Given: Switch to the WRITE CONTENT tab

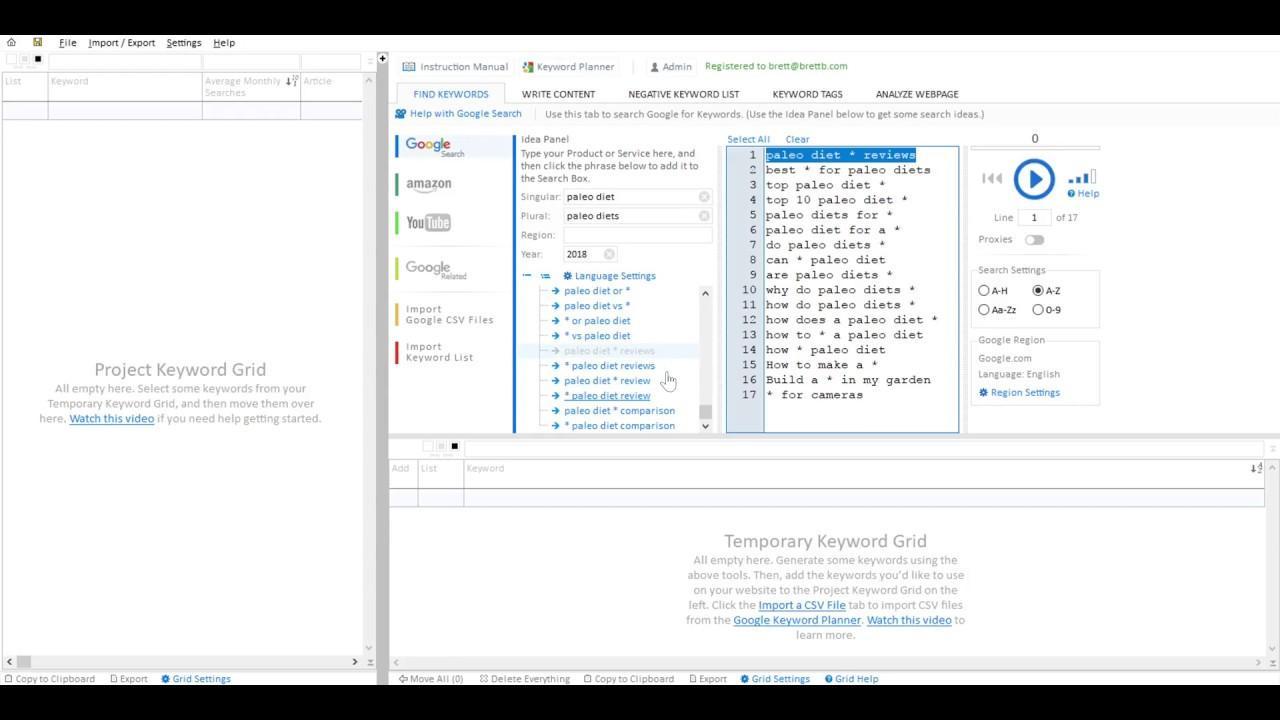Looking at the screenshot, I should [558, 94].
